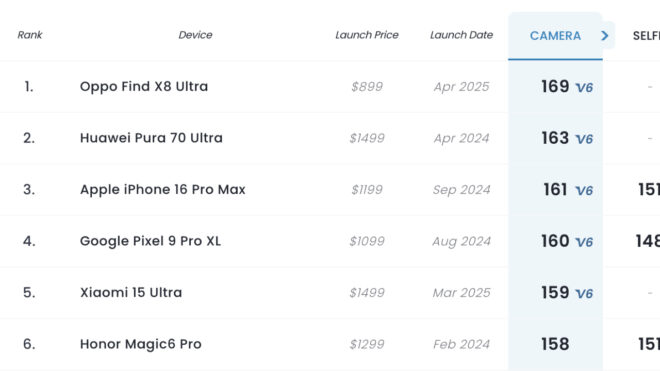The width and height of the screenshot is (660, 371).
Task: Click the V6 badge for Xiaomi 15 Ultra
Action: pyautogui.click(x=584, y=294)
